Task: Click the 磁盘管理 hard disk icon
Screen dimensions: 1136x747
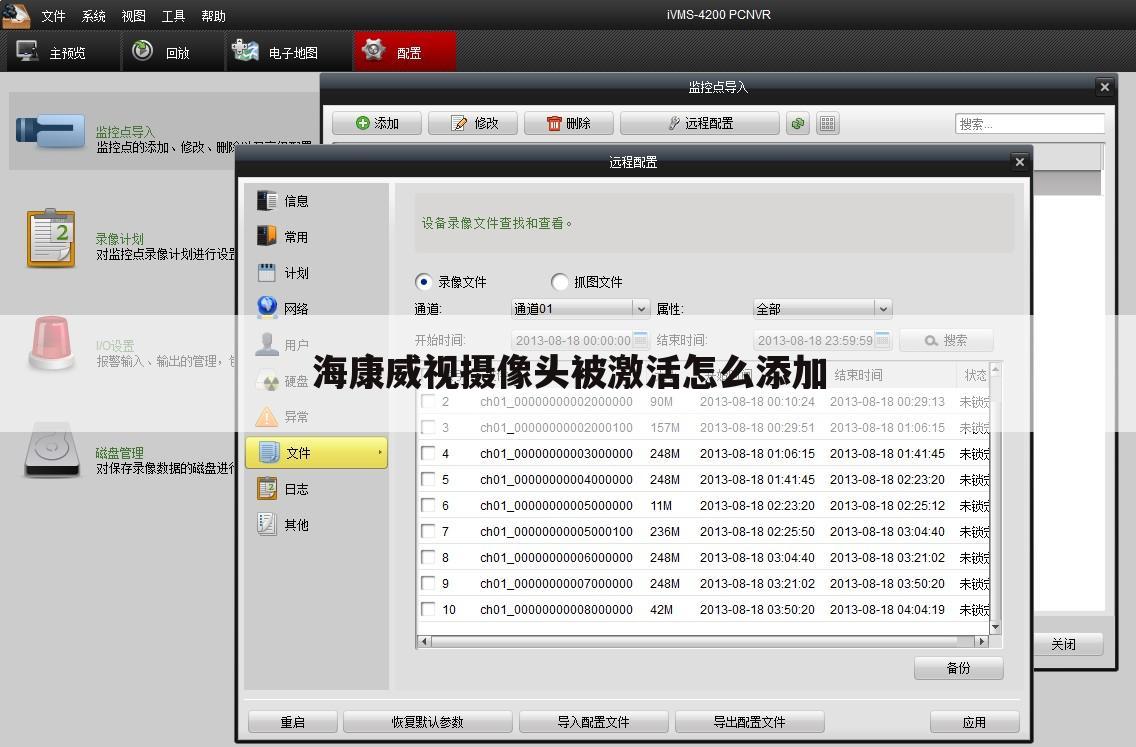Action: click(x=51, y=450)
